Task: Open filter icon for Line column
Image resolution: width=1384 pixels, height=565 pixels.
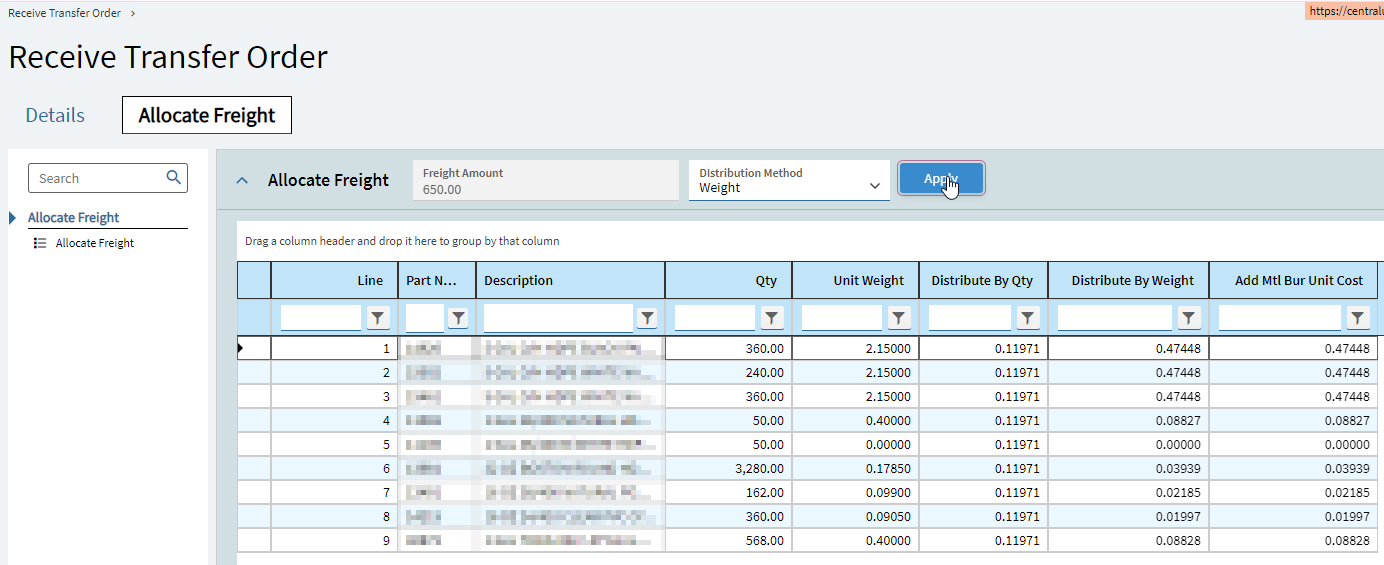Action: tap(377, 318)
